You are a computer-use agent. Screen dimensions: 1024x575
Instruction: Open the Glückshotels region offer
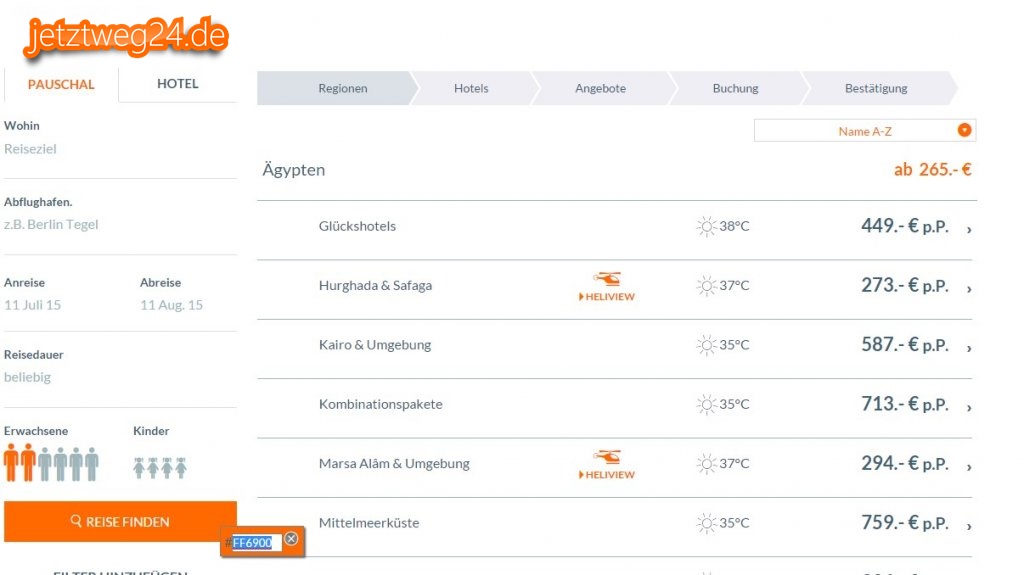(x=357, y=226)
